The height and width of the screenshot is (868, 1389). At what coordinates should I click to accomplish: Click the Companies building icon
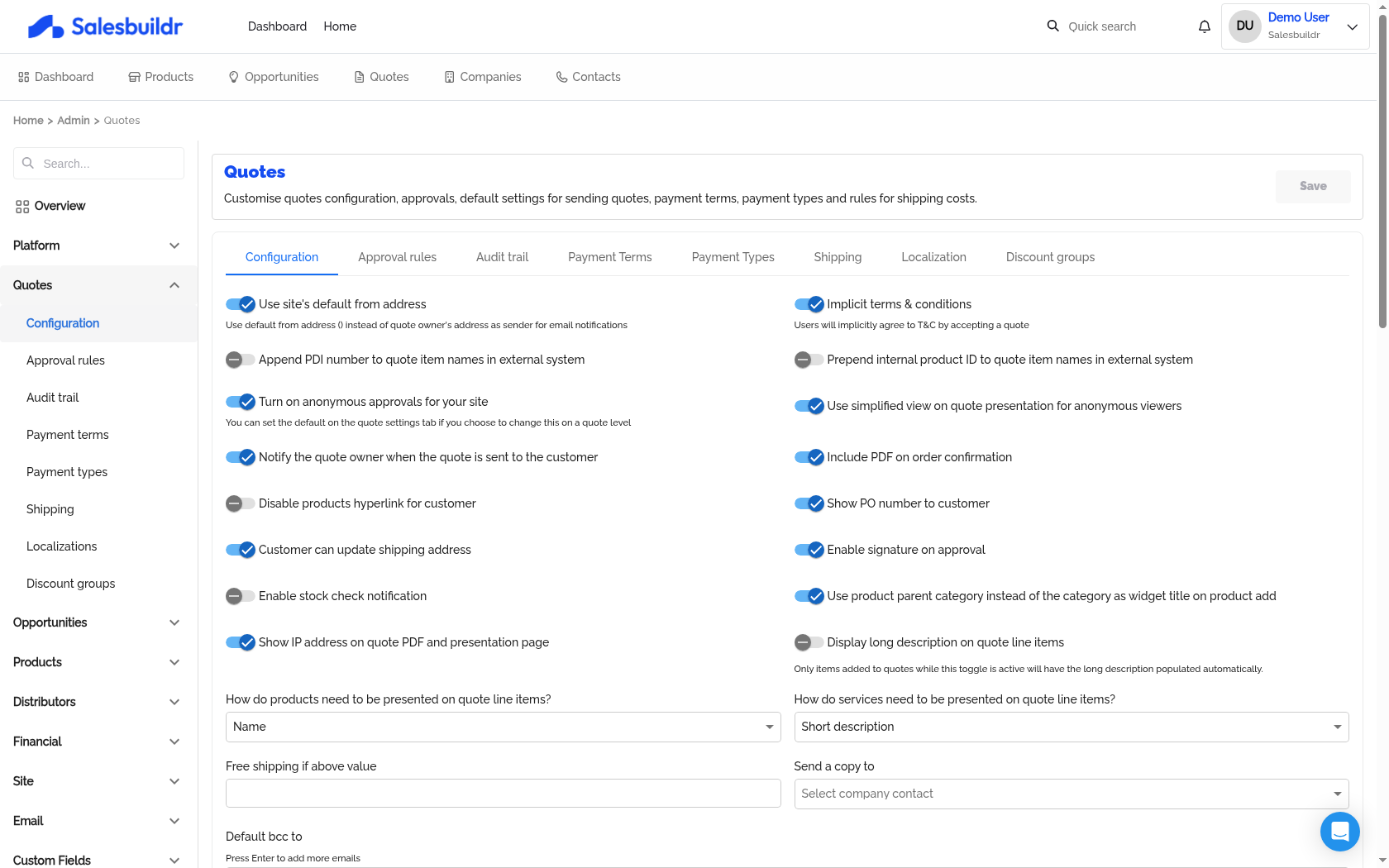(x=450, y=77)
